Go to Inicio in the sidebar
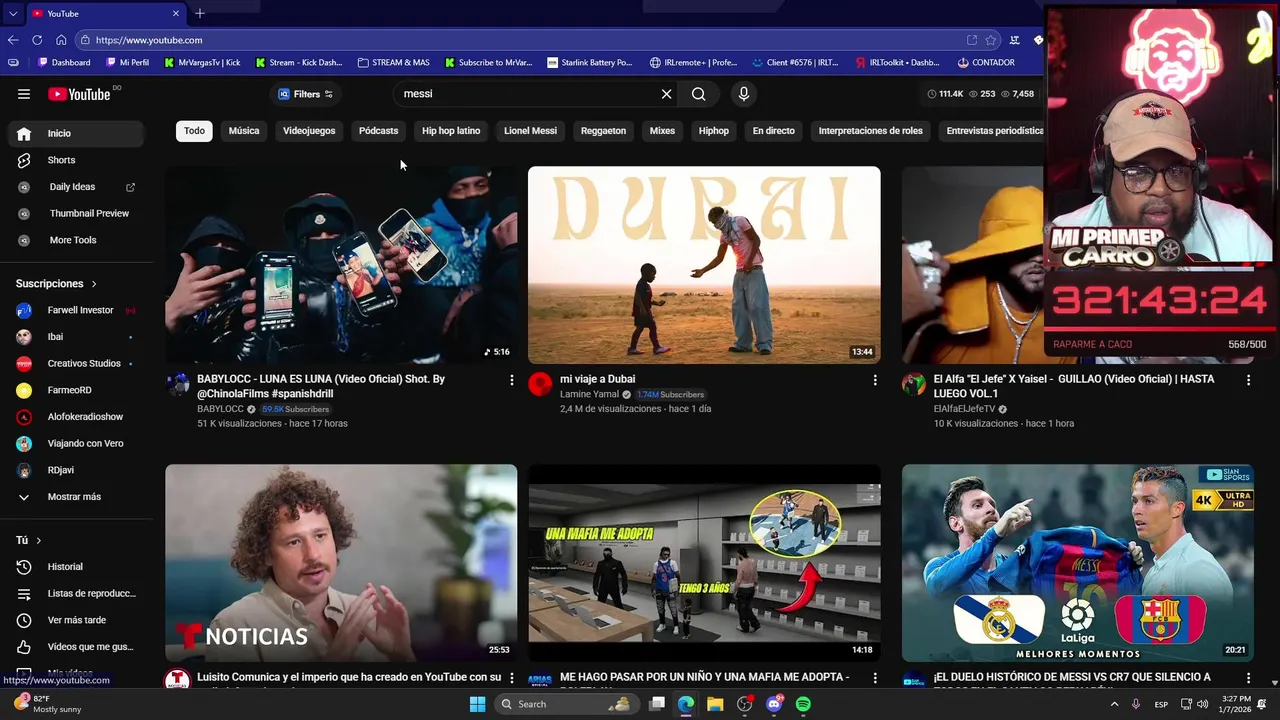1280x720 pixels. tap(76, 133)
